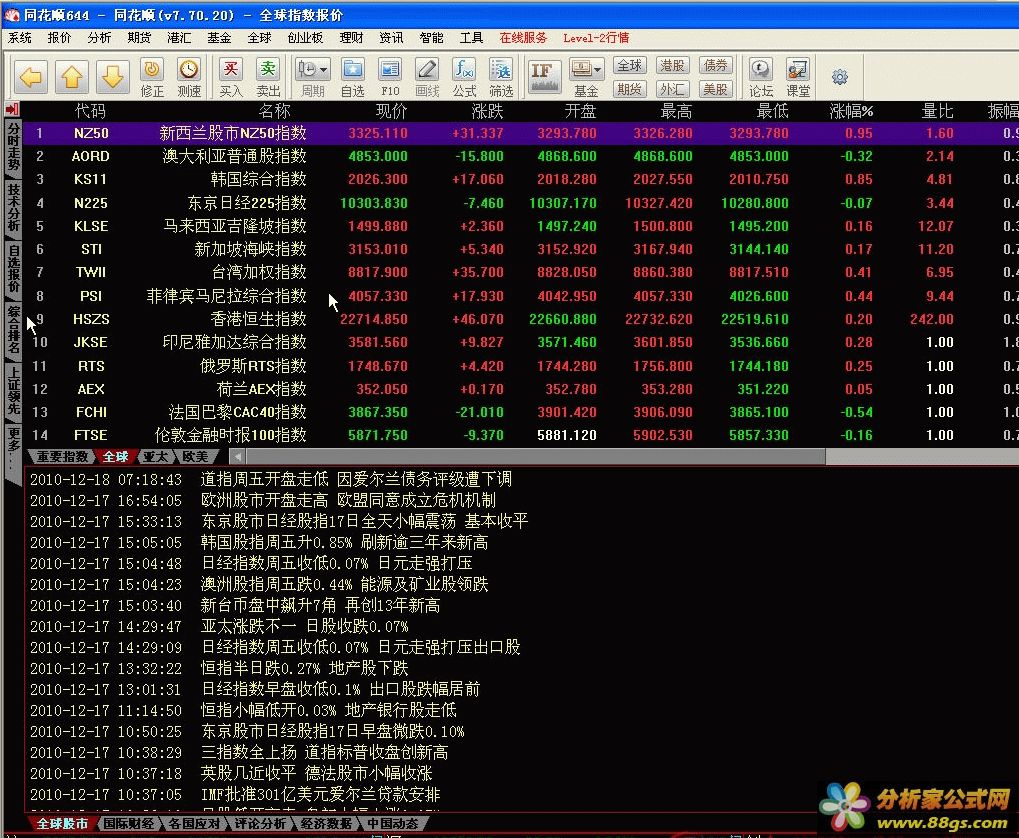Click the 买入 buy icon
The image size is (1019, 838).
coord(231,77)
